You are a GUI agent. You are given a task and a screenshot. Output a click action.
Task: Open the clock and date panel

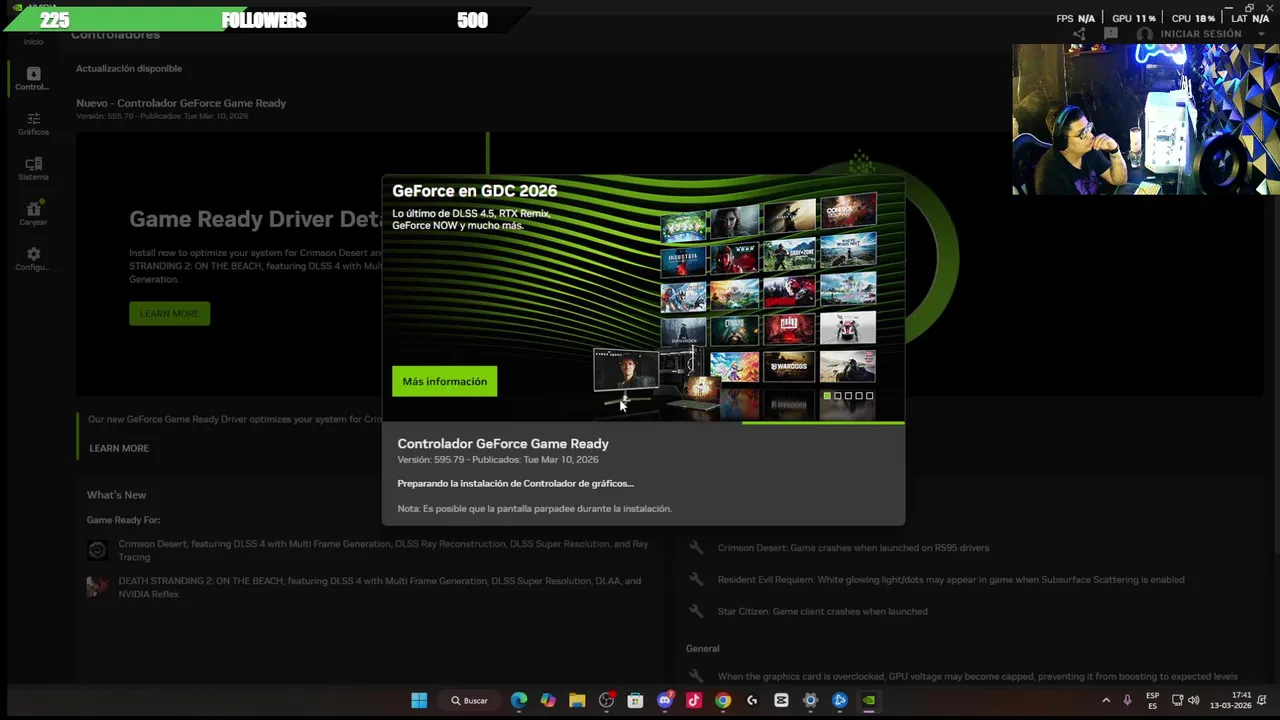1231,700
